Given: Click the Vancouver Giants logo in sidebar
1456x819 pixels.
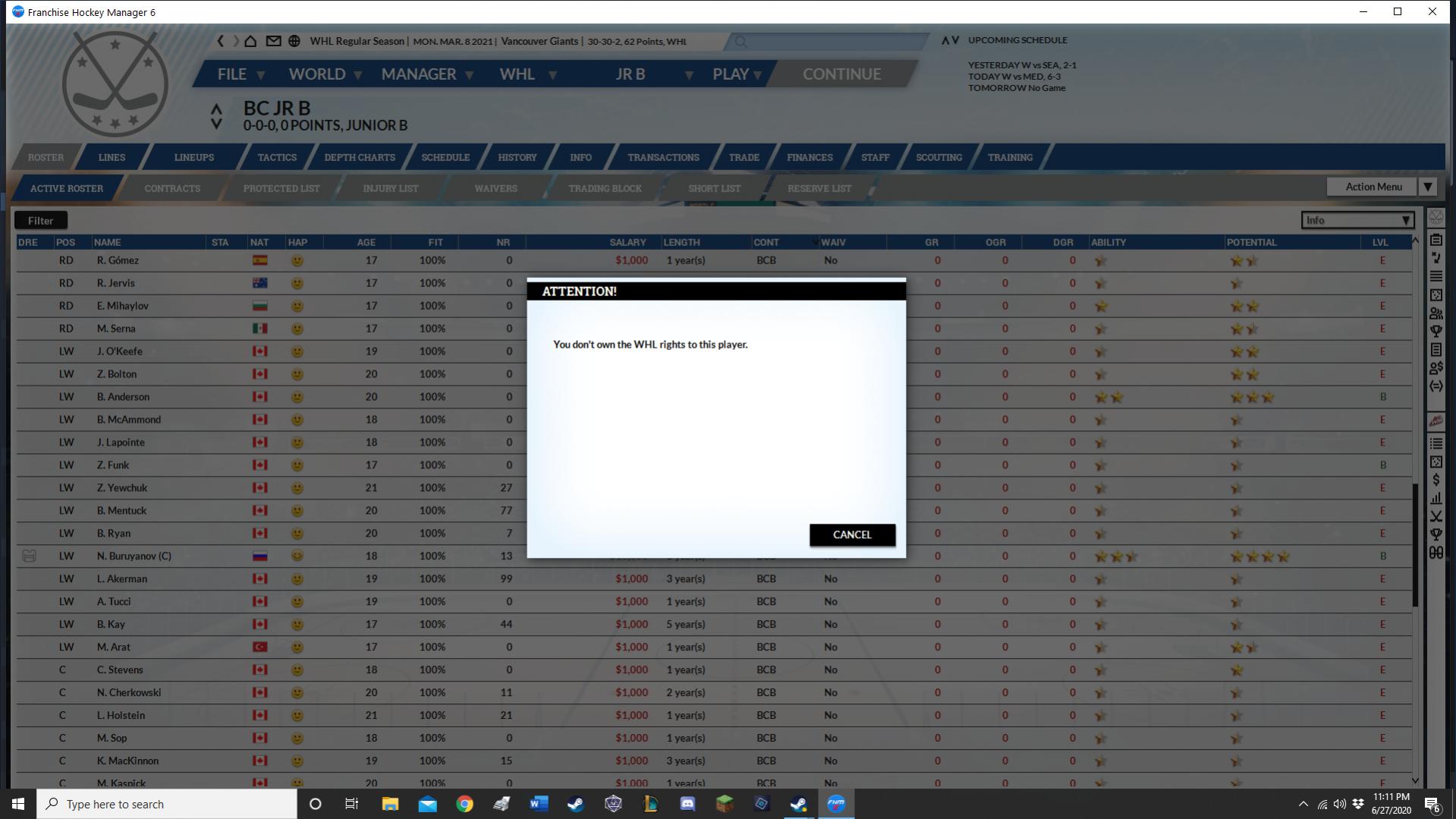Looking at the screenshot, I should point(1436,421).
